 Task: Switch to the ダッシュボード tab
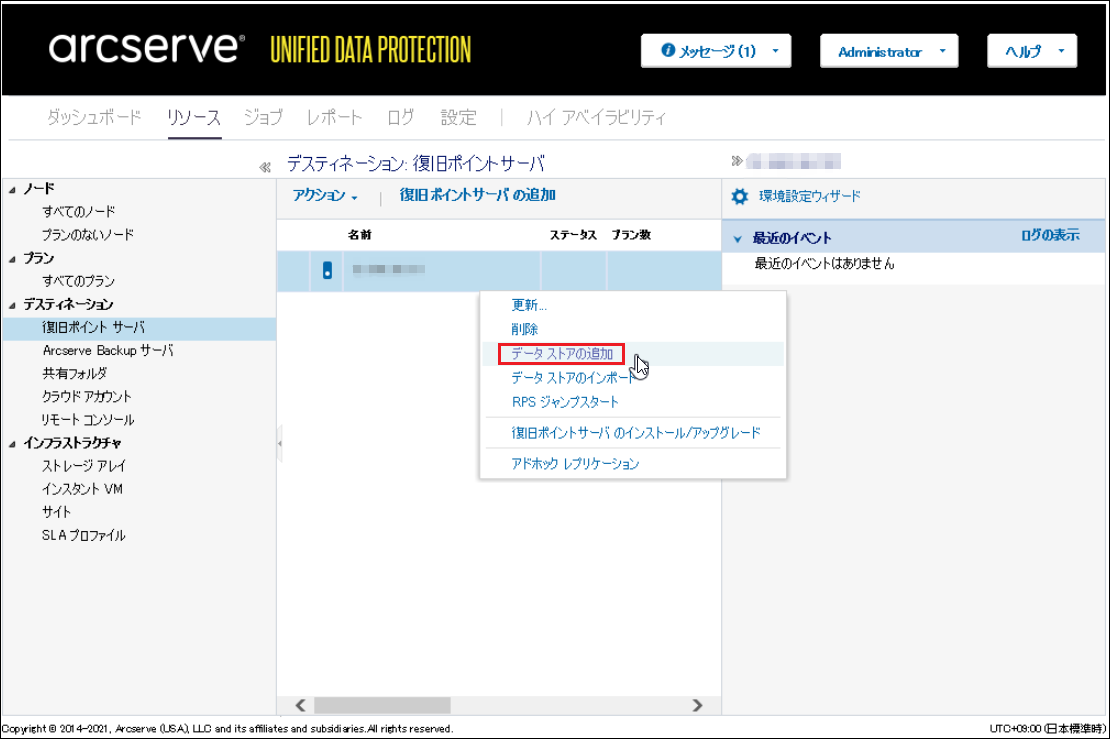tap(94, 117)
